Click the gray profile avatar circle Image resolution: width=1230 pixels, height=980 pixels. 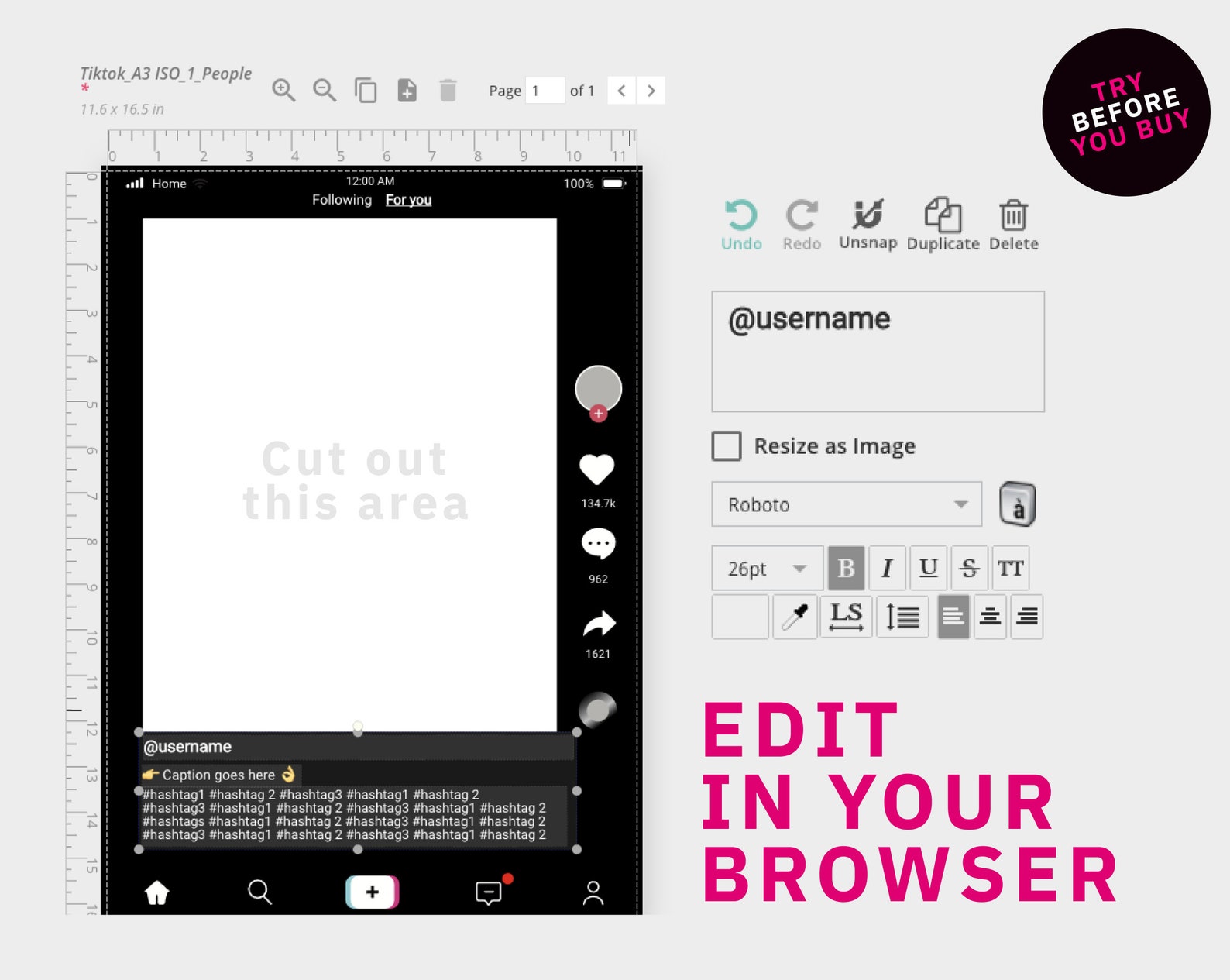[598, 389]
